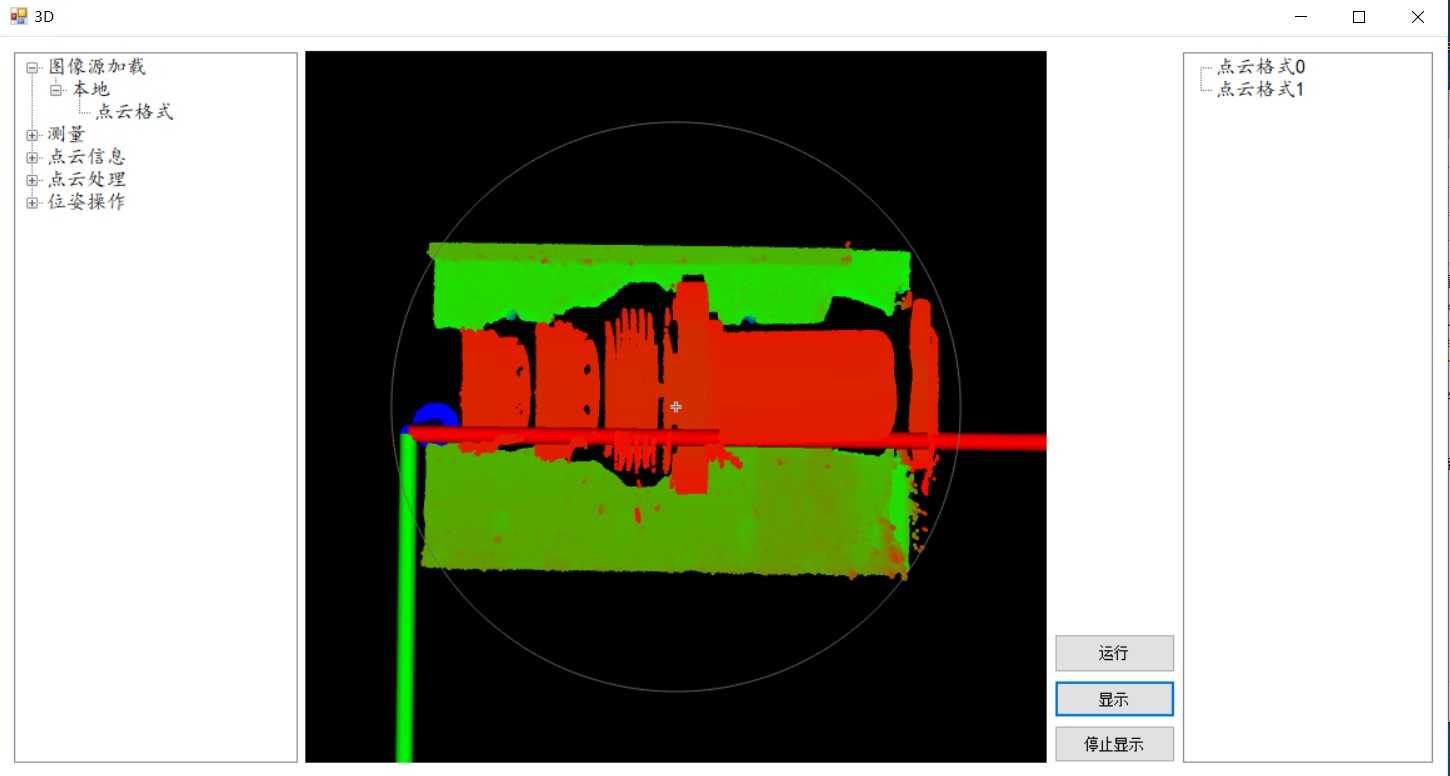The width and height of the screenshot is (1450, 776).
Task: Expand the 点云信息 node
Action: [x=33, y=157]
